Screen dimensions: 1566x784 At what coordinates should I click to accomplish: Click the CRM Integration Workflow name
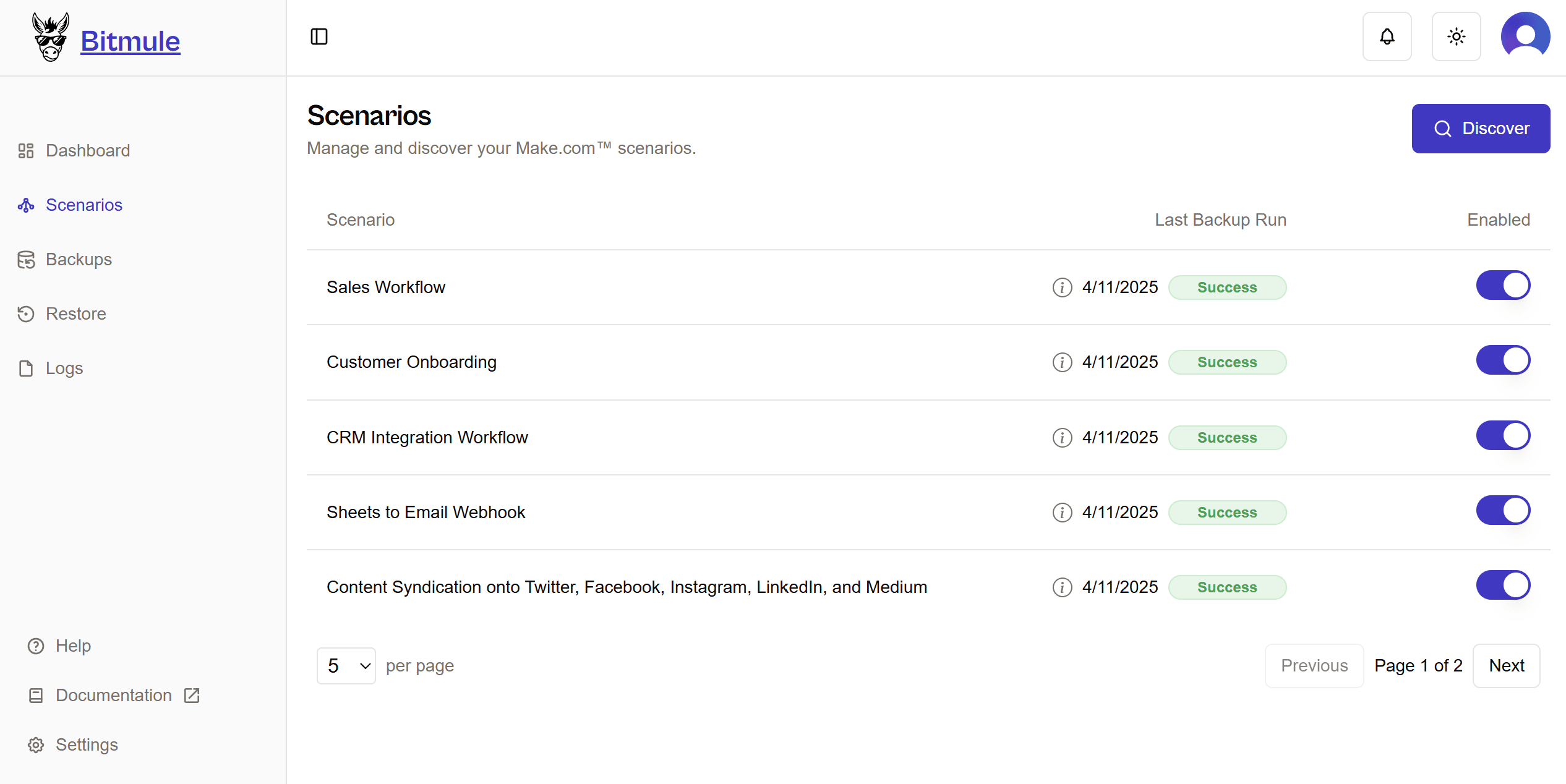(427, 438)
